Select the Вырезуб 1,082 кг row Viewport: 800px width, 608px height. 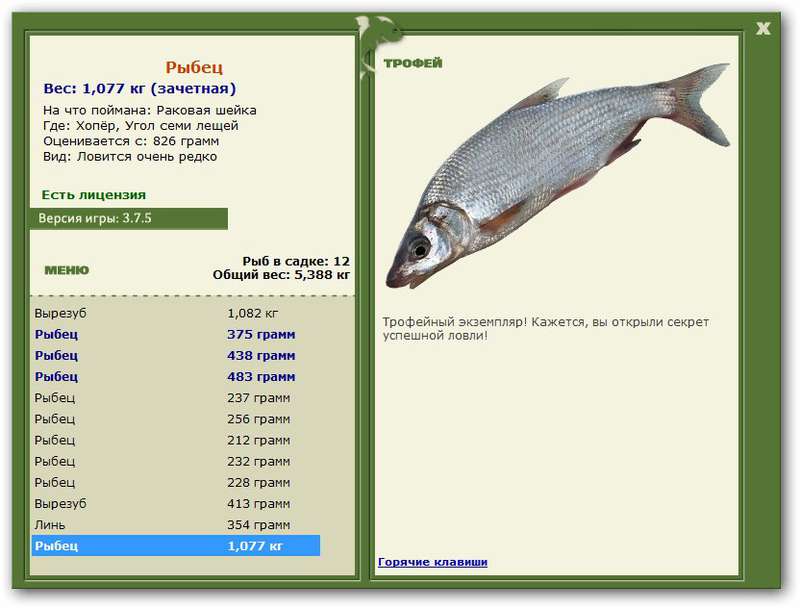pos(176,313)
